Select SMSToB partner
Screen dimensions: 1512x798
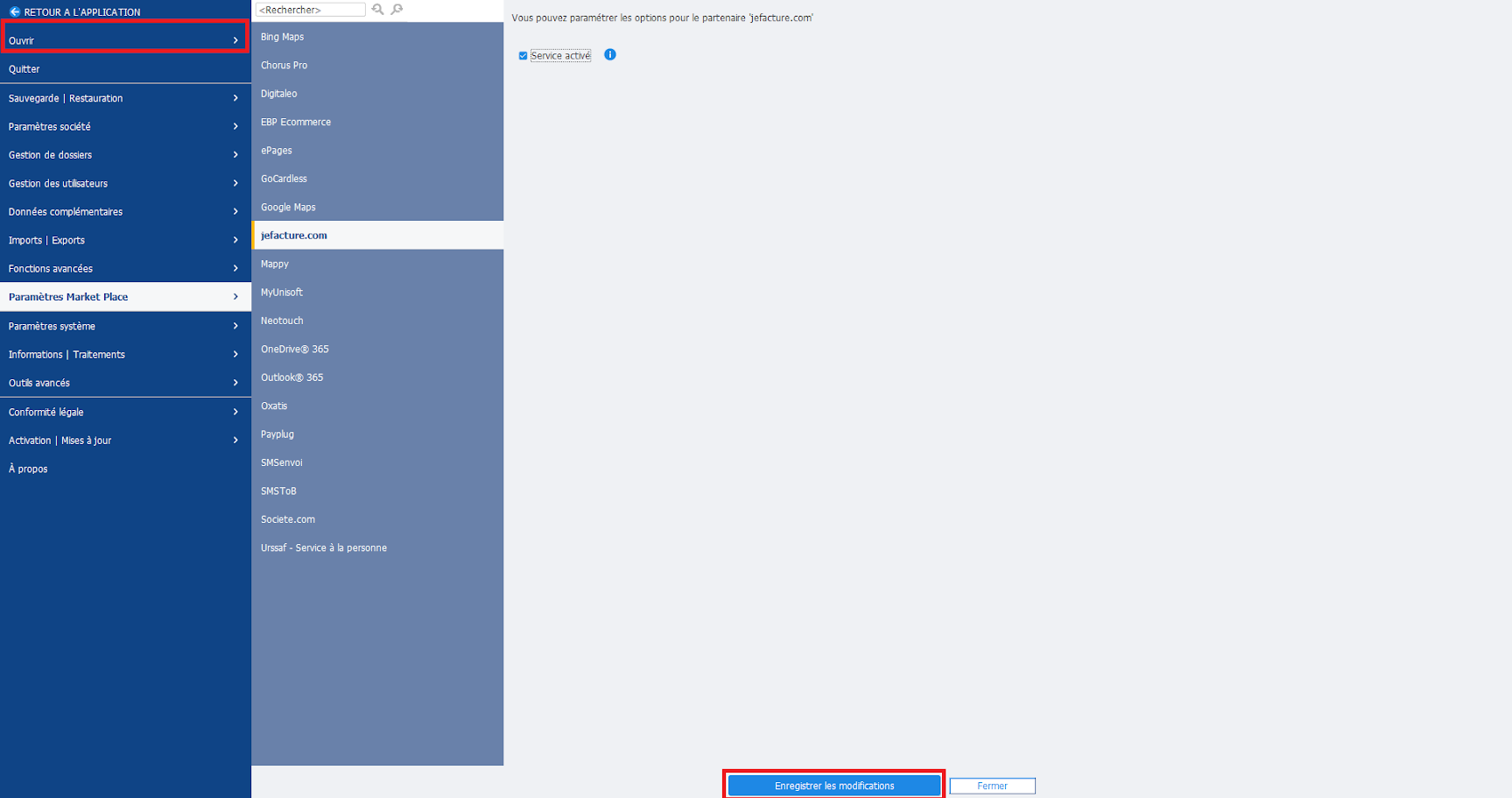click(377, 491)
